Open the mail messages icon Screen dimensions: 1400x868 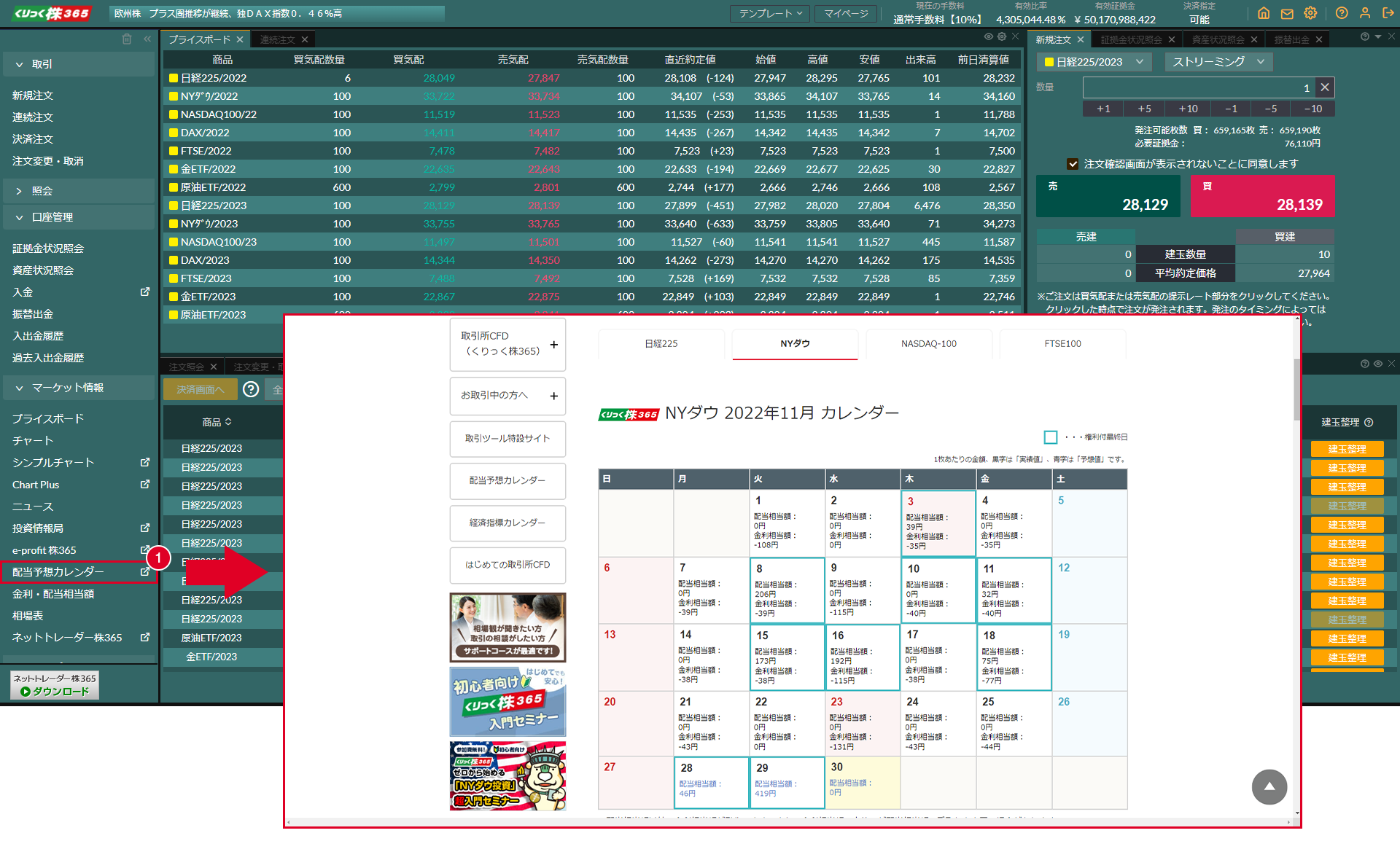point(1287,13)
